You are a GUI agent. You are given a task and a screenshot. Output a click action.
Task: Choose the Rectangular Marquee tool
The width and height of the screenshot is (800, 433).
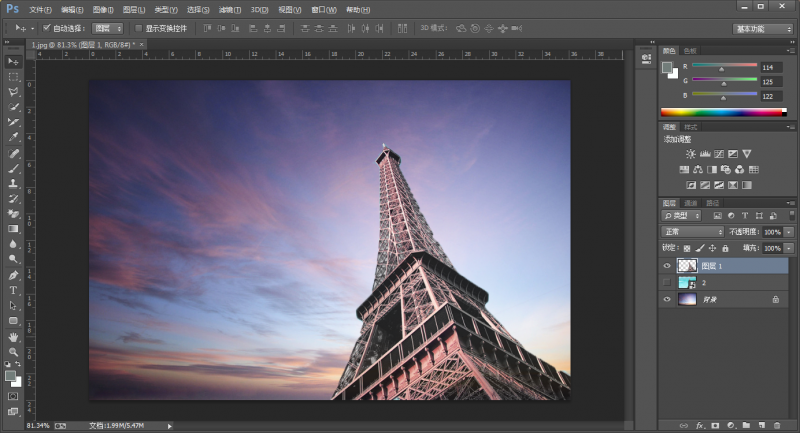(x=14, y=76)
